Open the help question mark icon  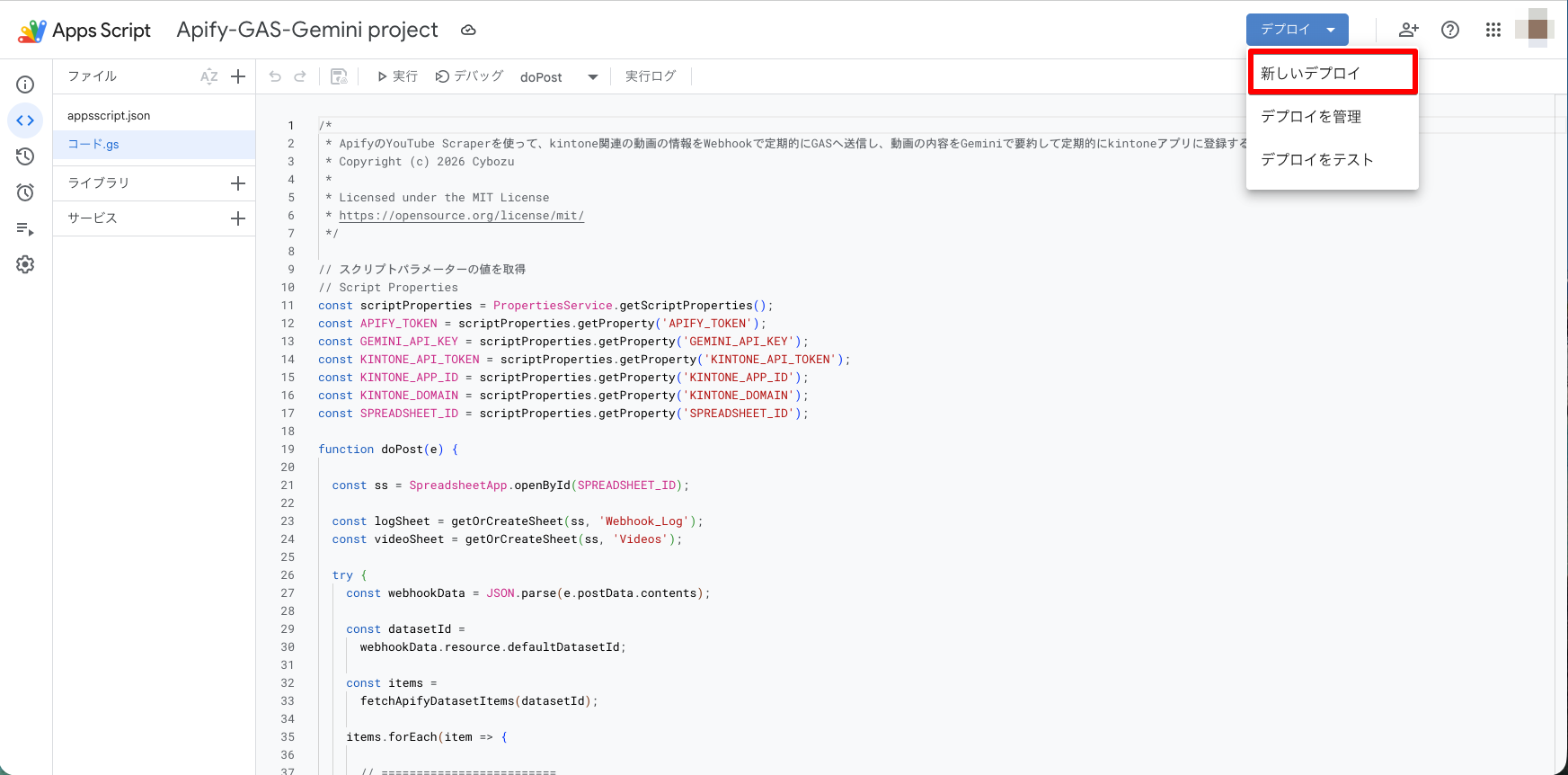(1450, 30)
